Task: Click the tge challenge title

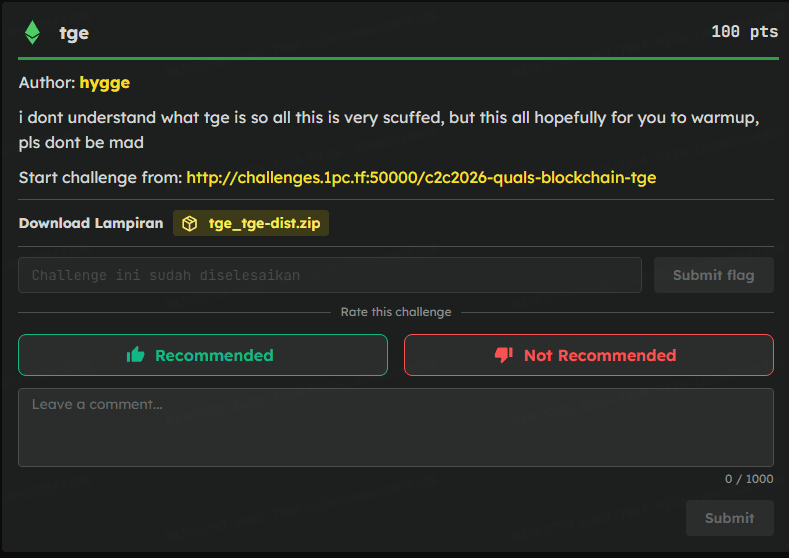Action: (74, 32)
